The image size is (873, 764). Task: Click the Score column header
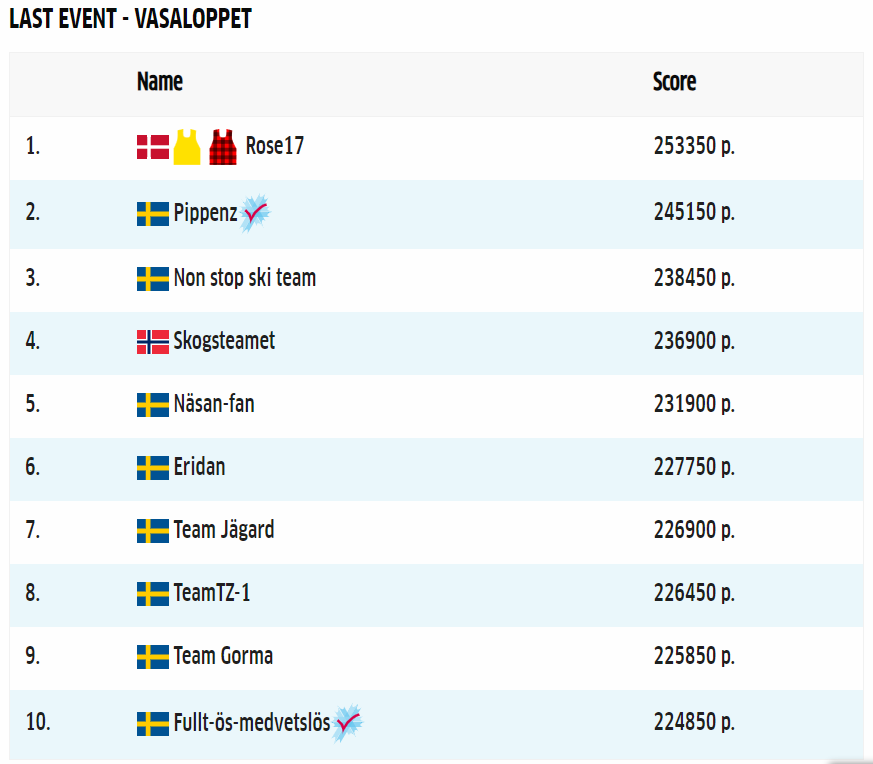click(x=674, y=82)
